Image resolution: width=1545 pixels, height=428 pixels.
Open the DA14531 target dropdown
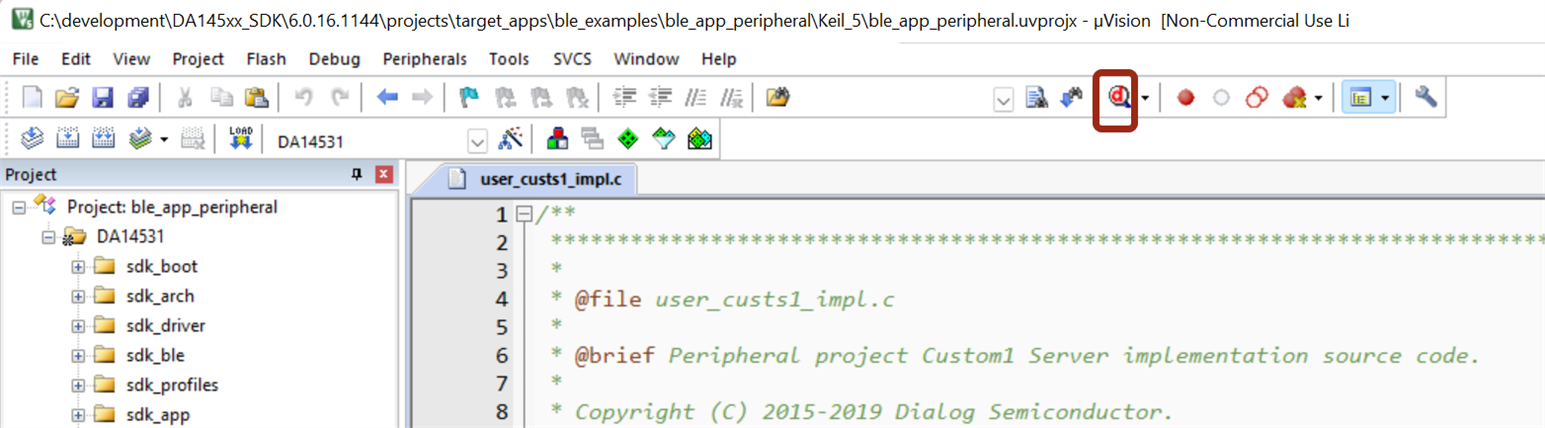pyautogui.click(x=477, y=140)
